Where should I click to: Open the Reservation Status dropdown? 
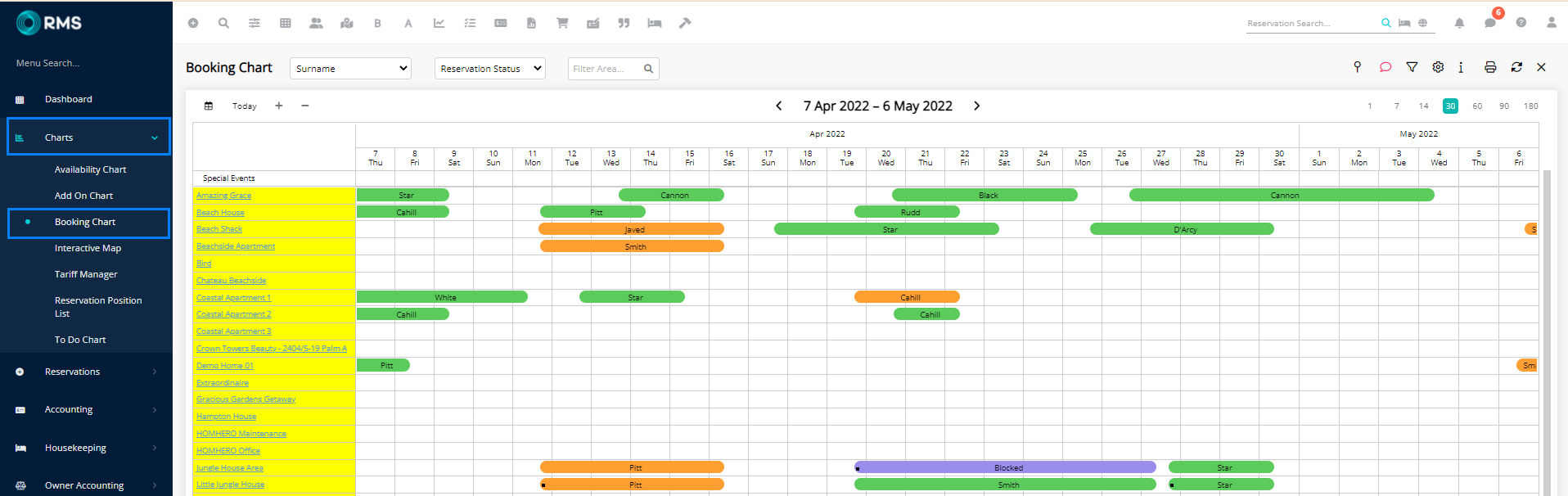pos(489,69)
